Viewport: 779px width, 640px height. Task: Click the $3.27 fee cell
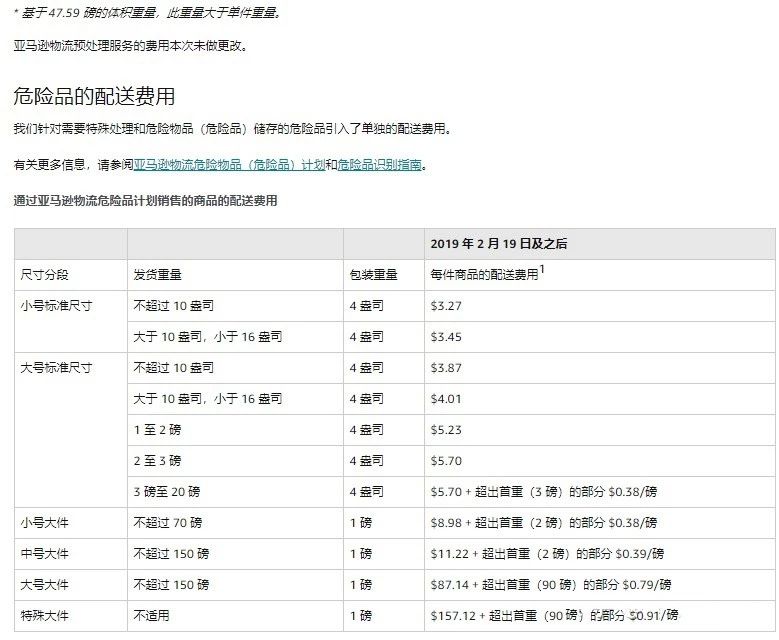click(x=446, y=305)
